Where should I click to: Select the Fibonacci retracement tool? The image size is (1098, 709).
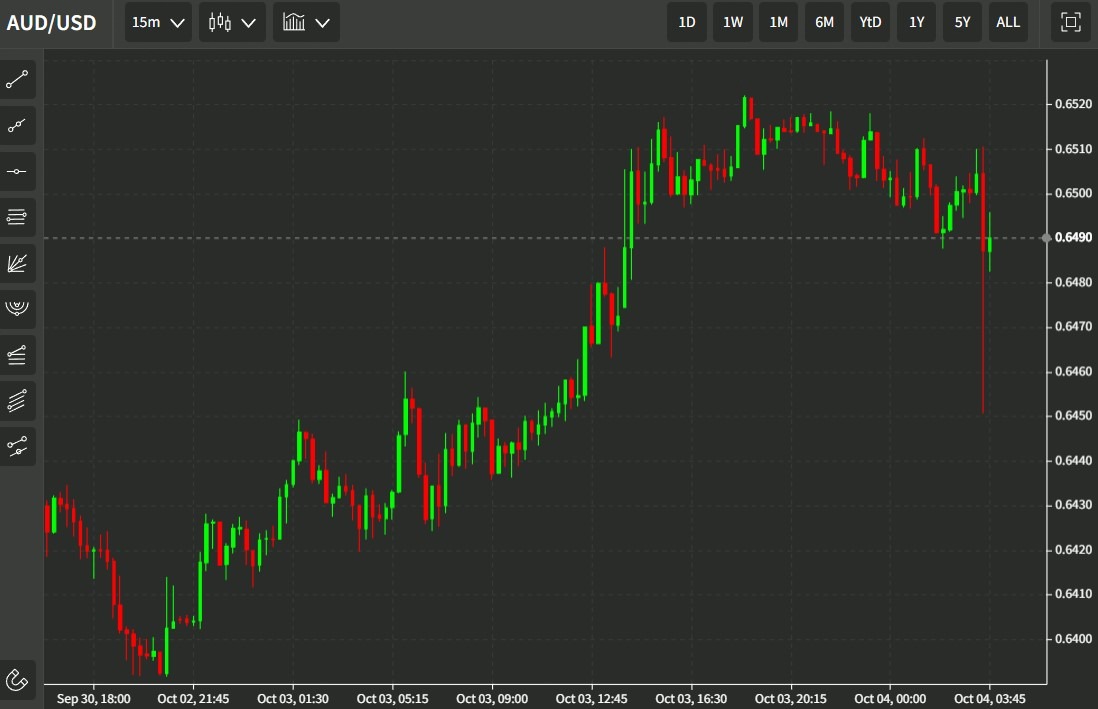17,354
